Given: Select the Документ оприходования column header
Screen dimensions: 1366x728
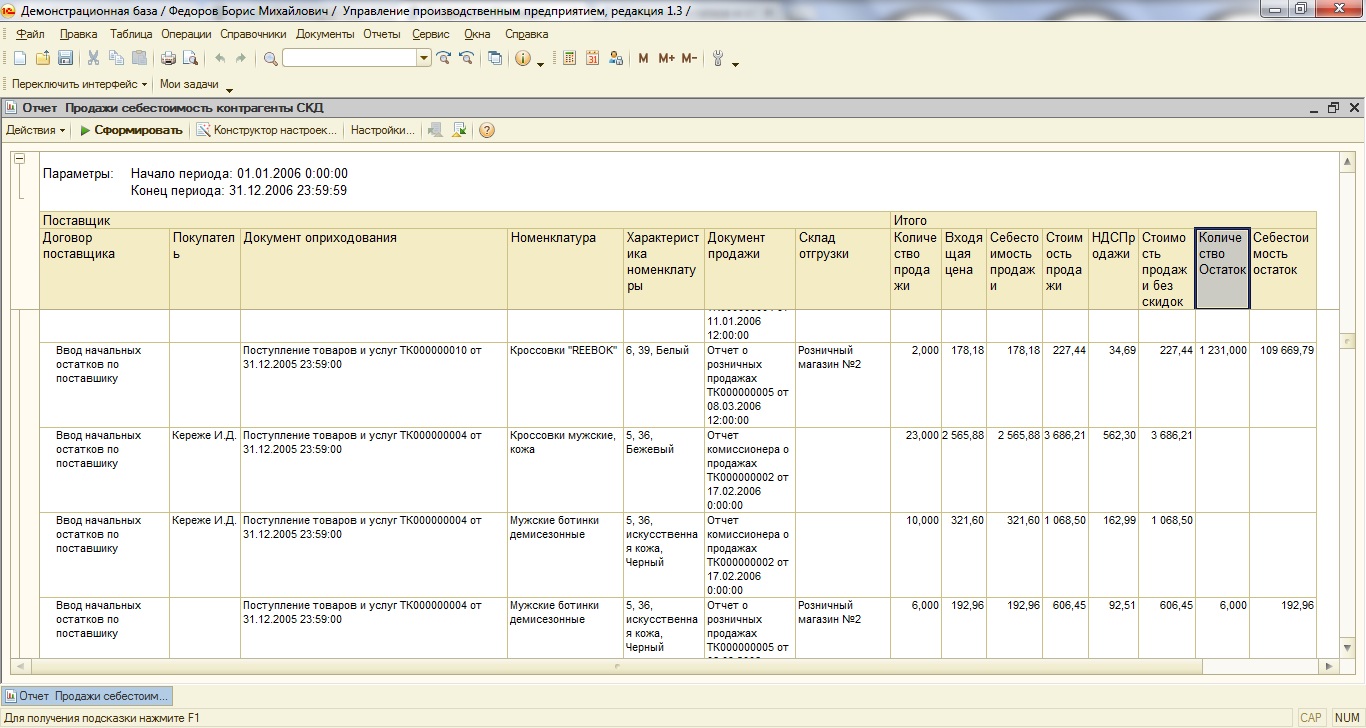Looking at the screenshot, I should point(374,268).
